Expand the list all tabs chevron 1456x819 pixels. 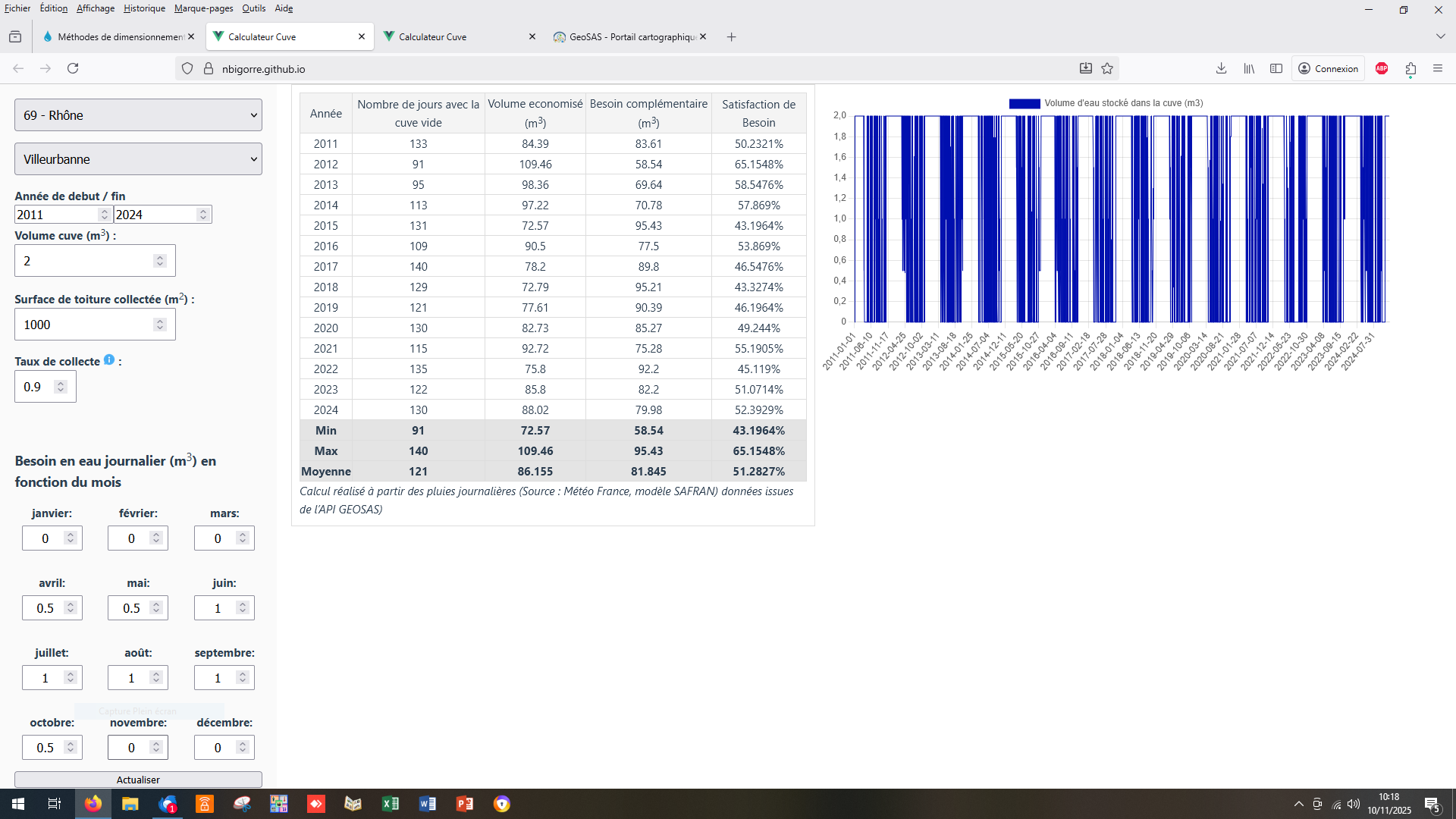1440,36
